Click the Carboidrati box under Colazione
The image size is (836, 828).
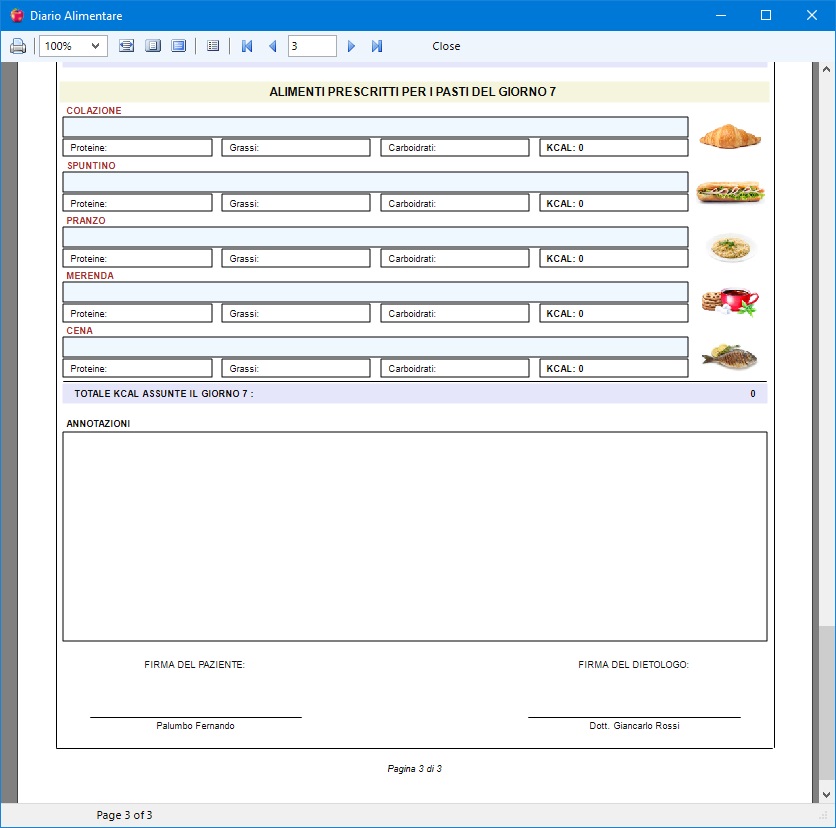click(455, 148)
